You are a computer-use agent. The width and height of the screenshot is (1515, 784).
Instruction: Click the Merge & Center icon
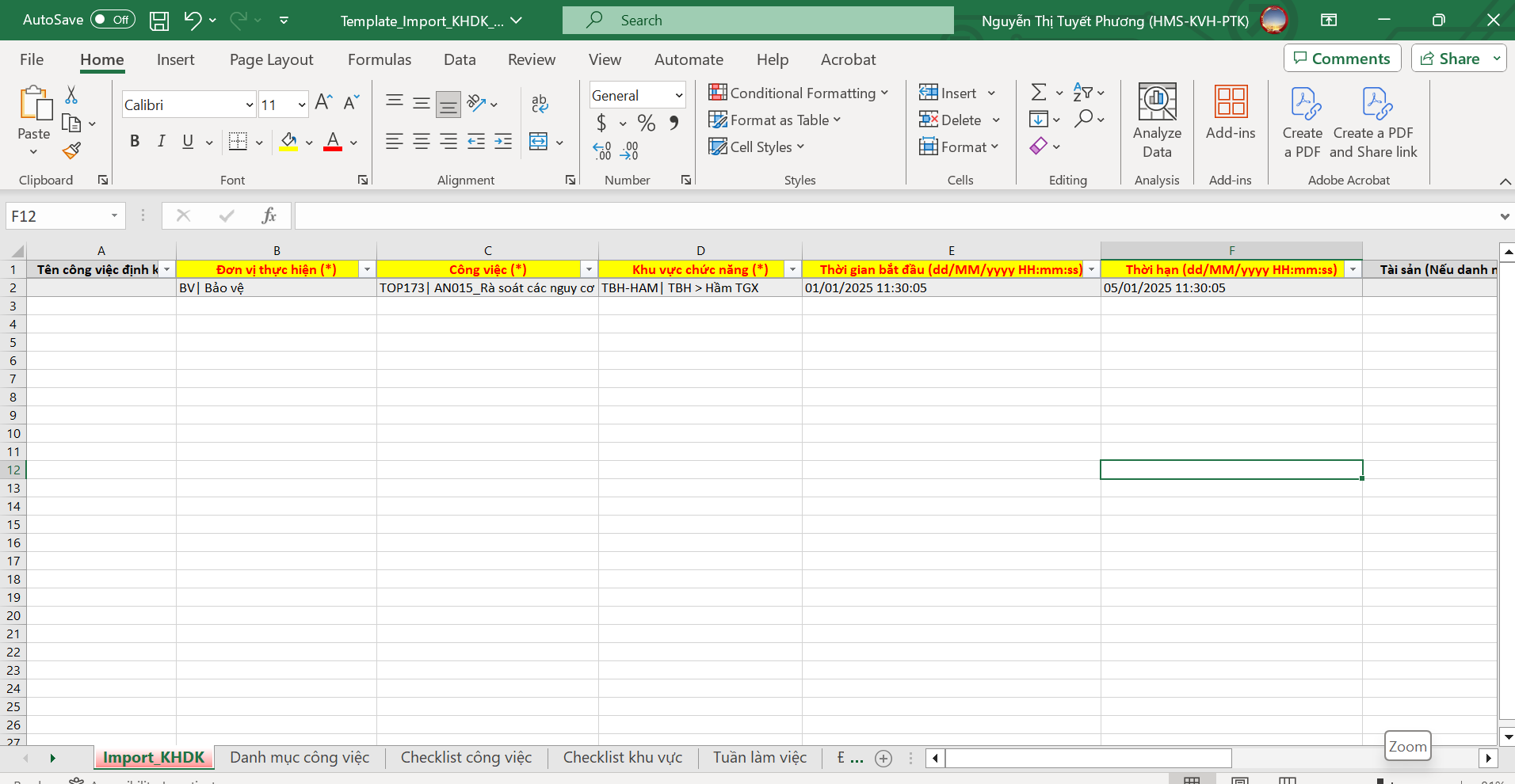click(x=538, y=143)
